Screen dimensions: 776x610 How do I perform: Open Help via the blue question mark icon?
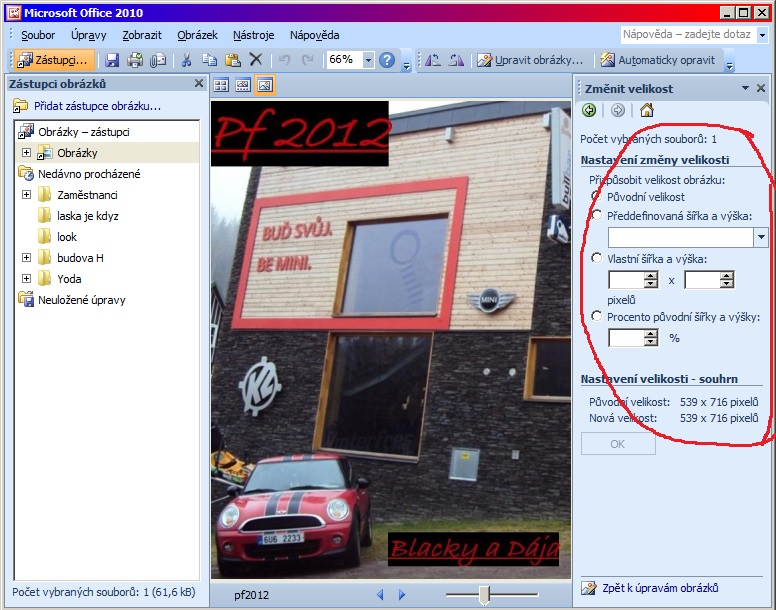tap(387, 60)
